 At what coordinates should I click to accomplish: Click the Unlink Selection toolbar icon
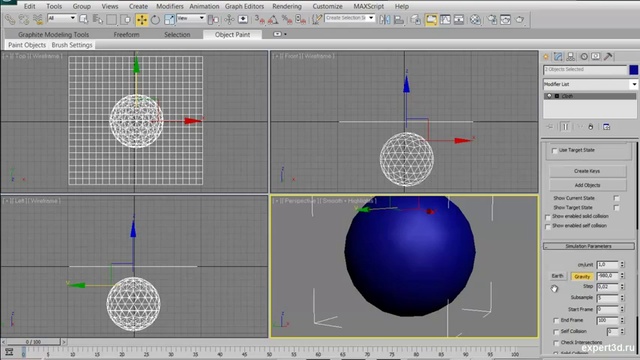24,19
